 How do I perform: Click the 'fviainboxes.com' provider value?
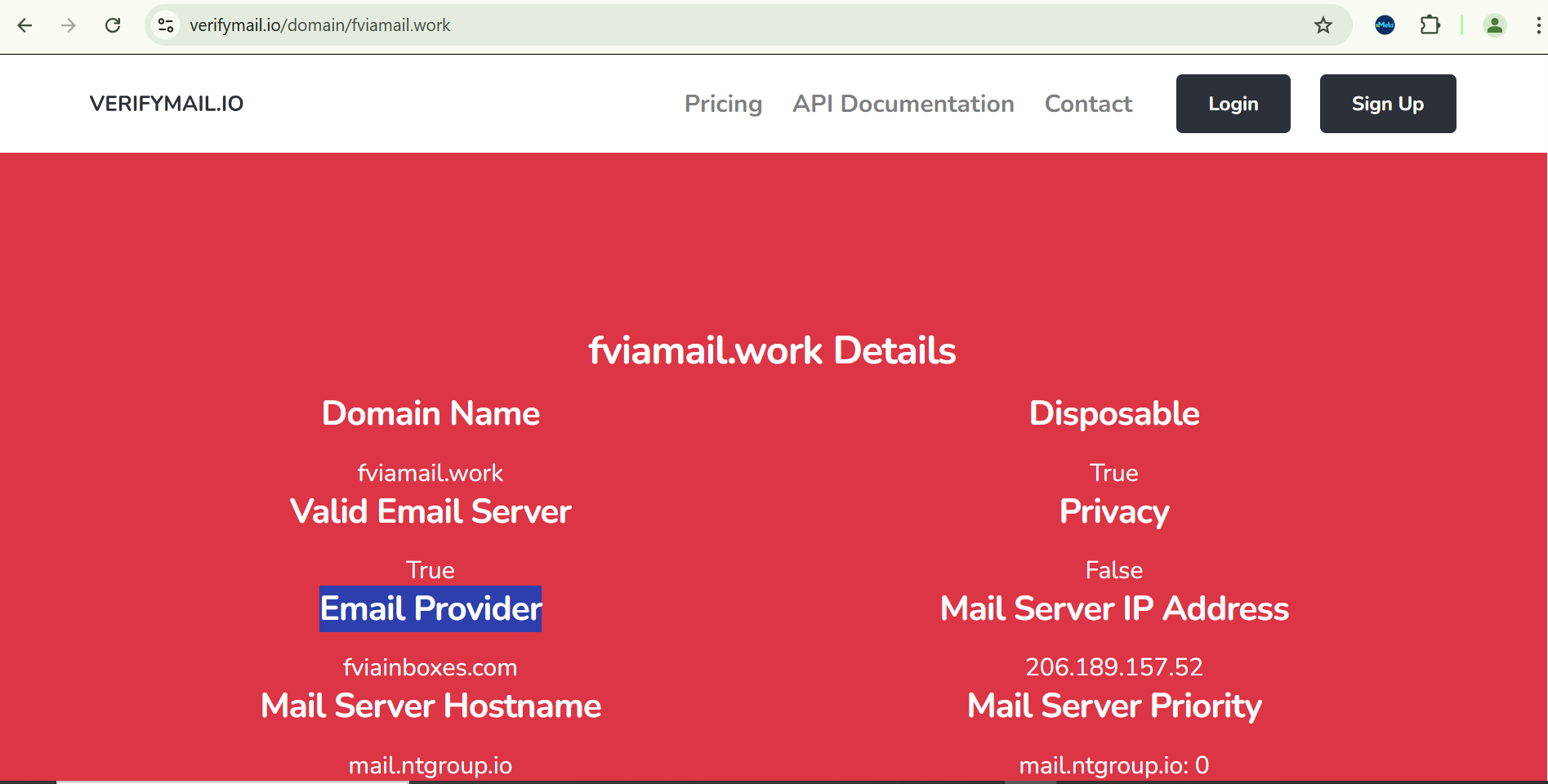click(430, 667)
